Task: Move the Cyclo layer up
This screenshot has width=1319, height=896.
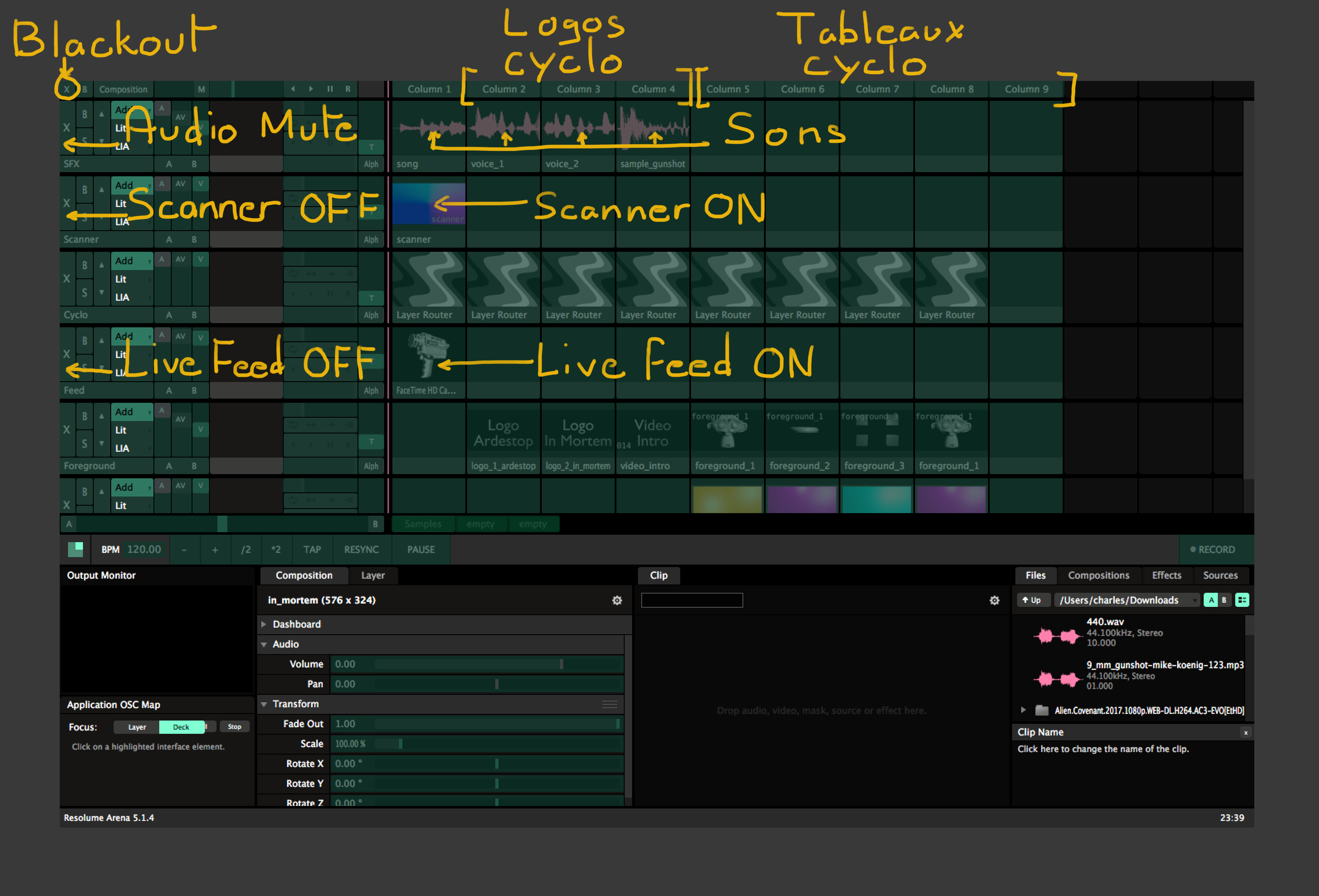Action: tap(102, 265)
